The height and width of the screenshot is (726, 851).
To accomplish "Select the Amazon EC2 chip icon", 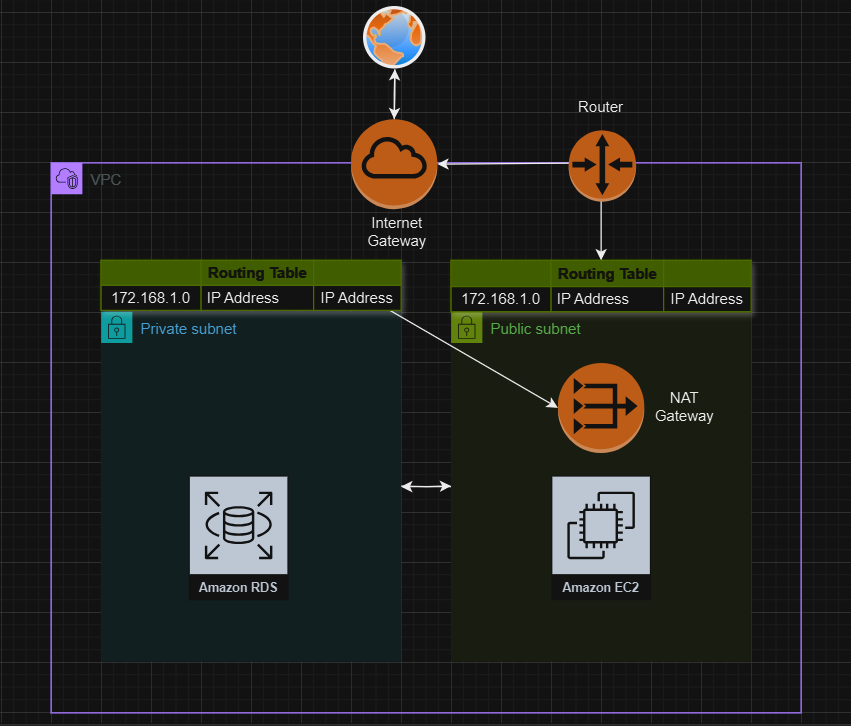I will point(600,525).
